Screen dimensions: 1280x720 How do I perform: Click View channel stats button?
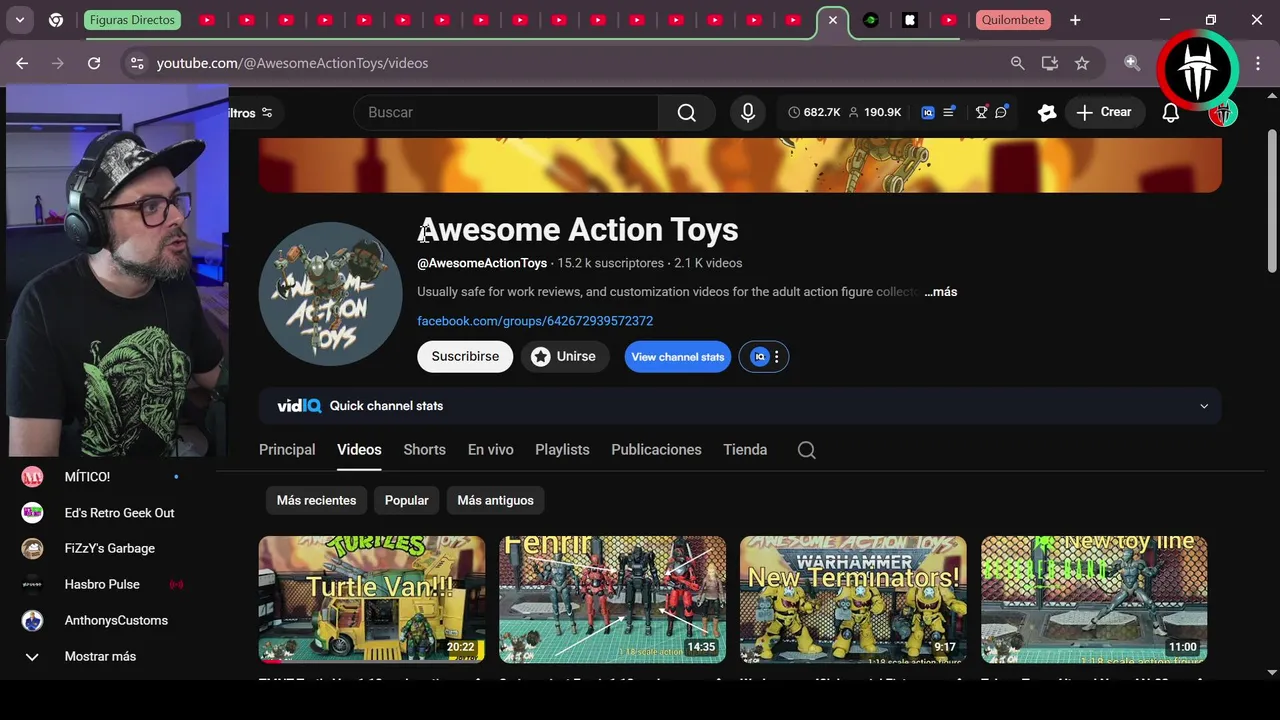pos(678,357)
